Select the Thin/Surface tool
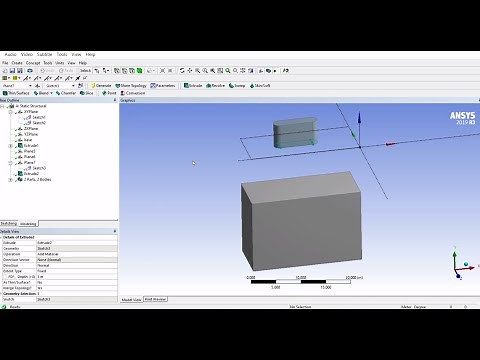 click(x=16, y=93)
